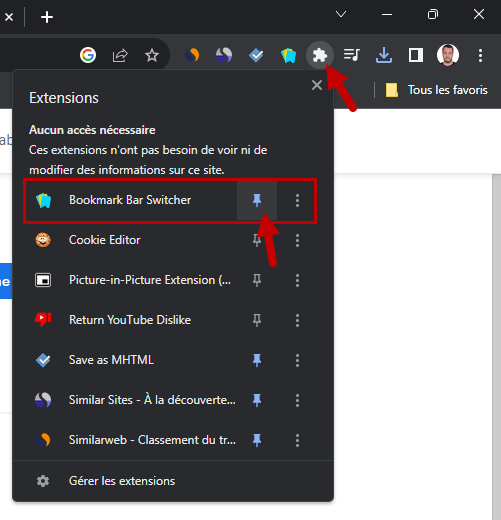The height and width of the screenshot is (520, 501).
Task: Open more options for Bookmark Bar Switcher
Action: pyautogui.click(x=297, y=200)
